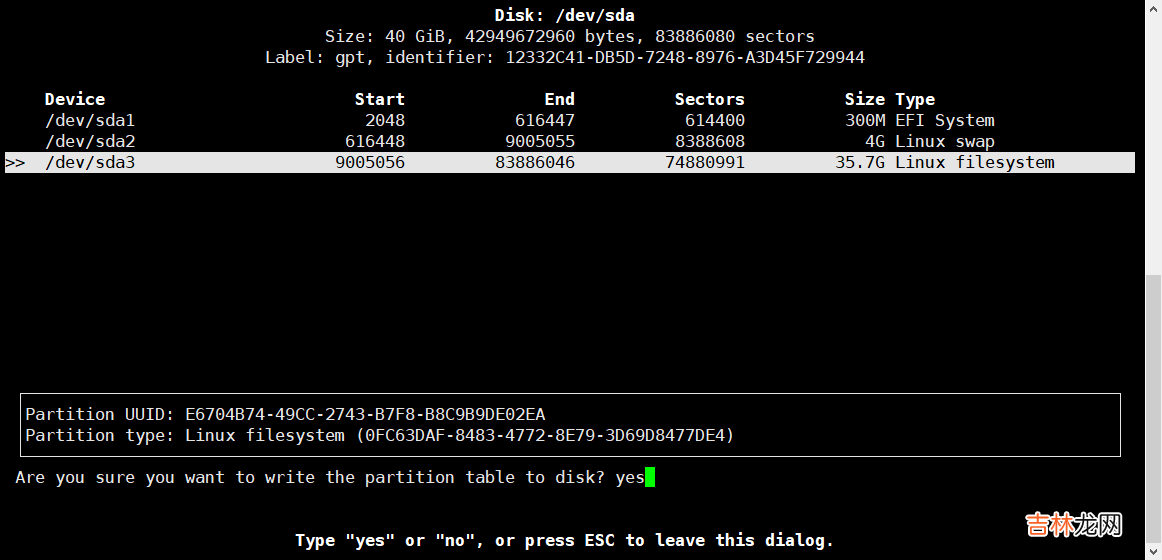Click the Size column header
Image resolution: width=1162 pixels, height=560 pixels.
864,99
